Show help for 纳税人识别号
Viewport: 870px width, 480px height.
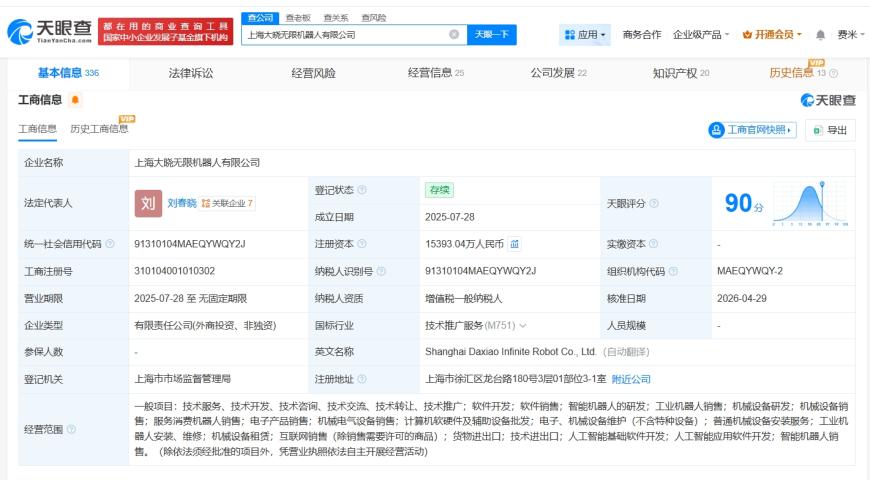coord(381,271)
